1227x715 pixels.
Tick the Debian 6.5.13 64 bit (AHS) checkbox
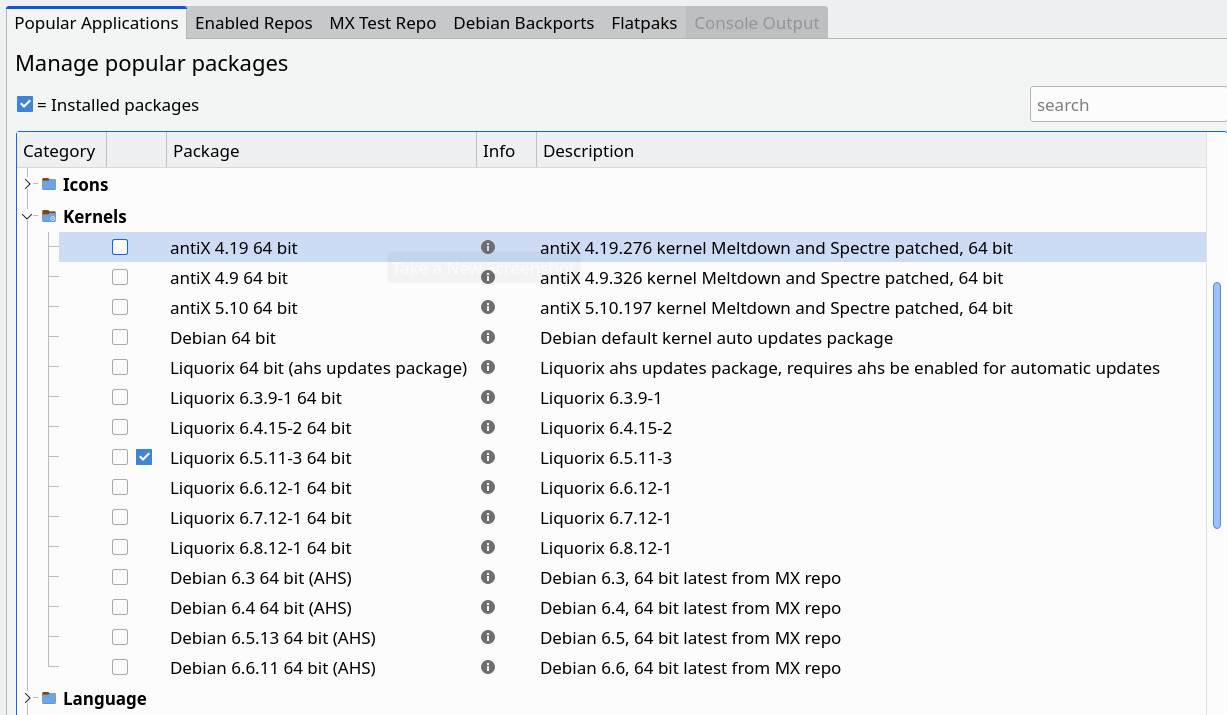click(120, 637)
